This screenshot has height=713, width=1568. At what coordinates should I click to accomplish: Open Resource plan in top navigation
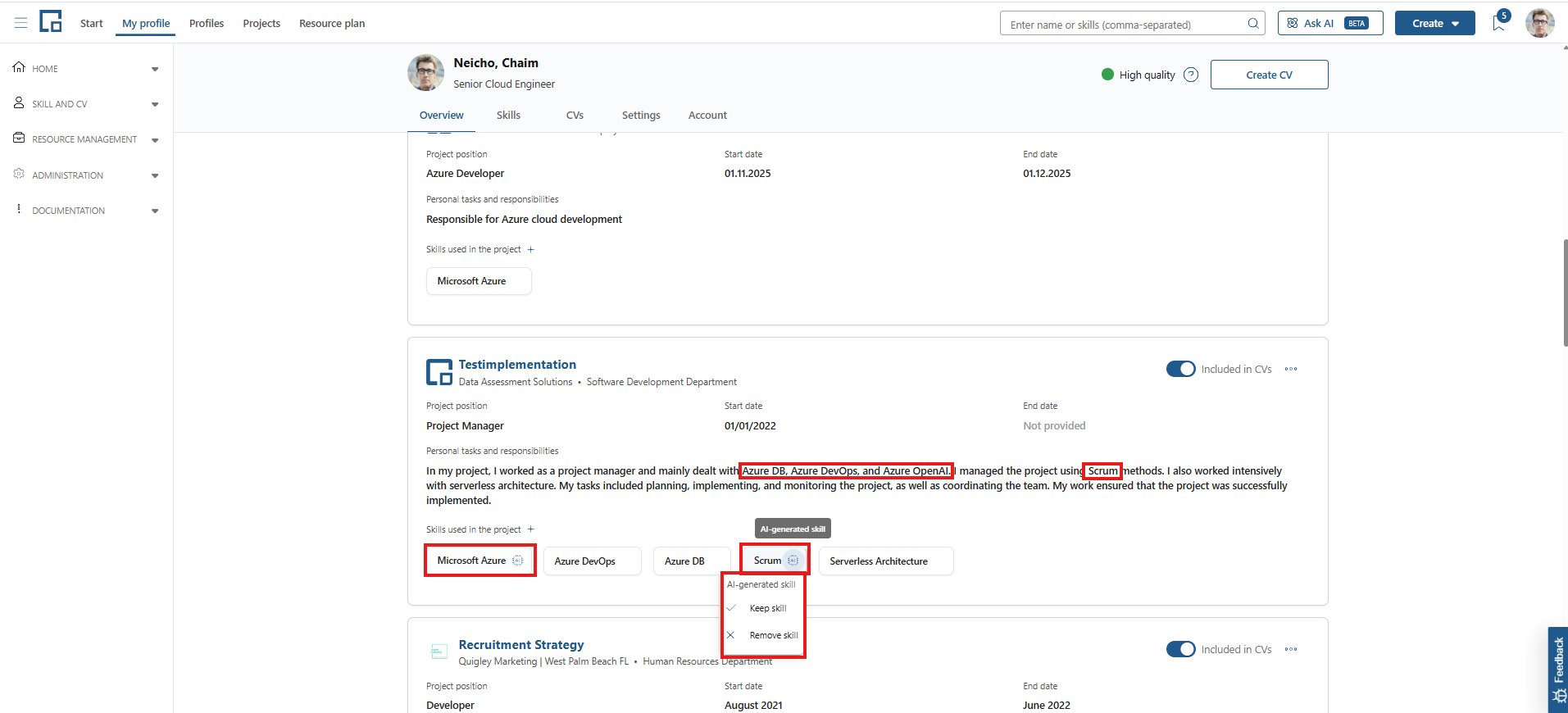(x=332, y=23)
